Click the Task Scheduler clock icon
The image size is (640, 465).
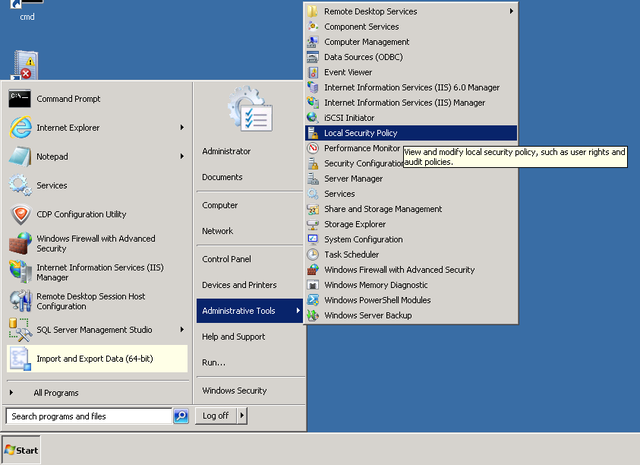point(313,254)
